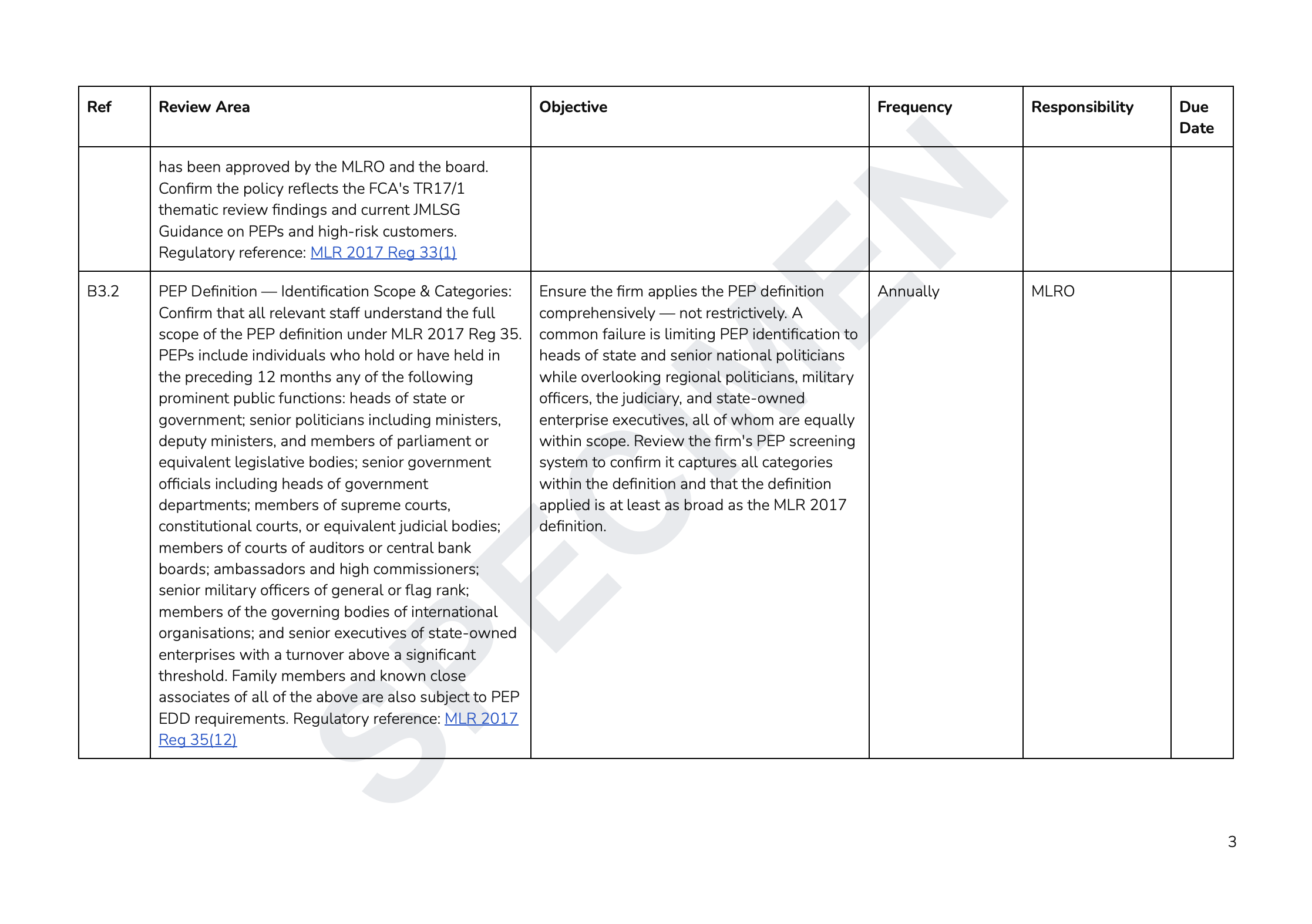This screenshot has height=924, width=1312.
Task: Click the Annually frequency cell
Action: (x=908, y=291)
